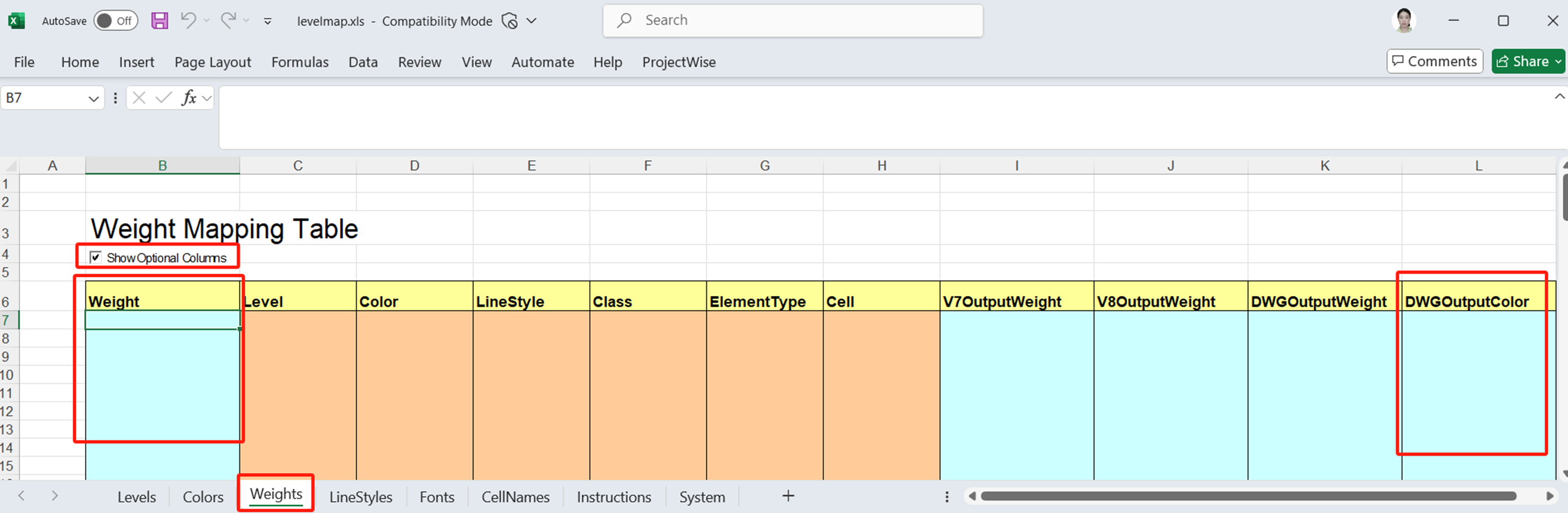Click the Cancel entry X icon
Image resolution: width=1568 pixels, height=513 pixels.
click(x=139, y=98)
